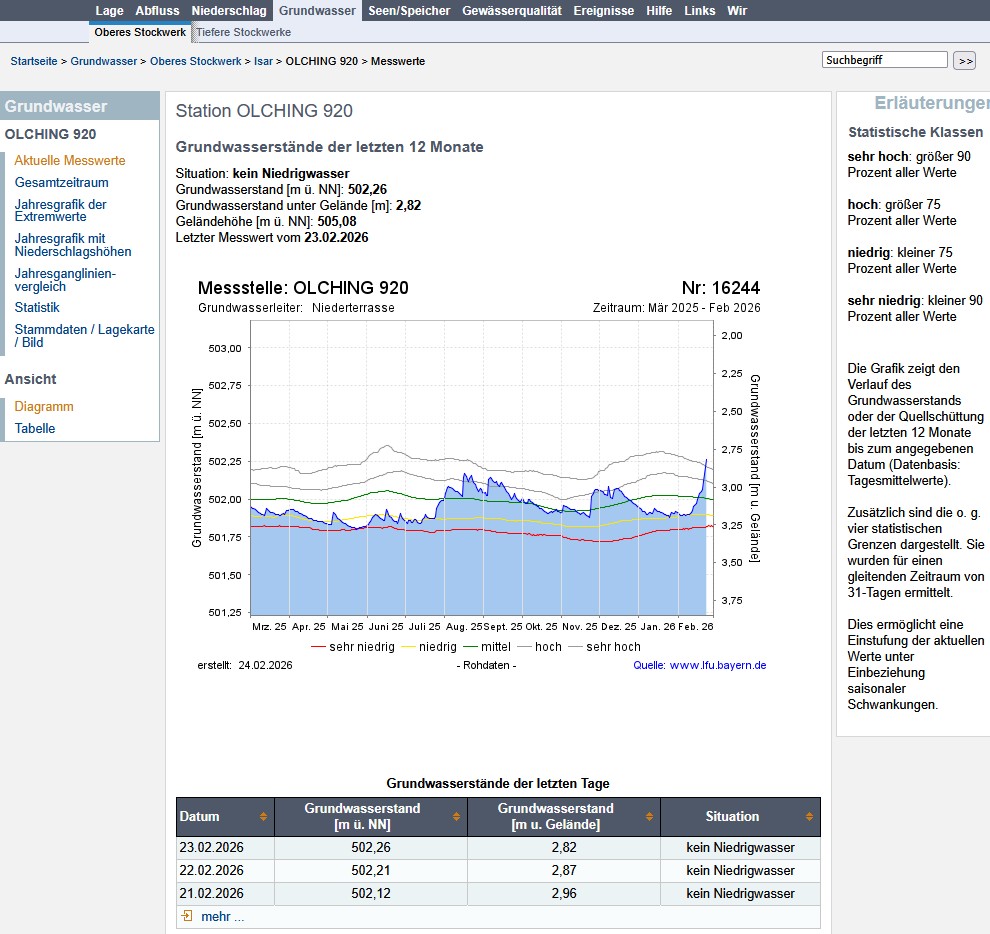
Task: Switch to Tiefere Stockwerke tab
Action: tap(245, 32)
